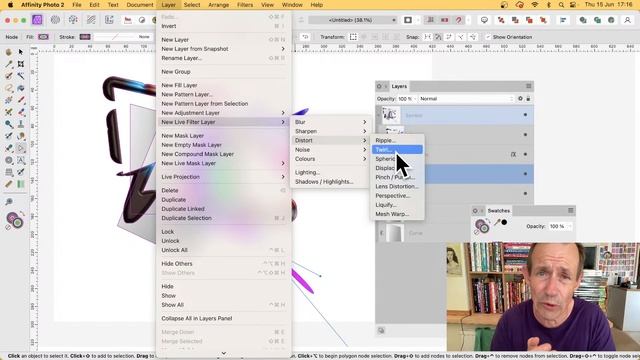Select the Zoom magnifier tool
Viewport: 640px width, 360px height.
[9, 202]
